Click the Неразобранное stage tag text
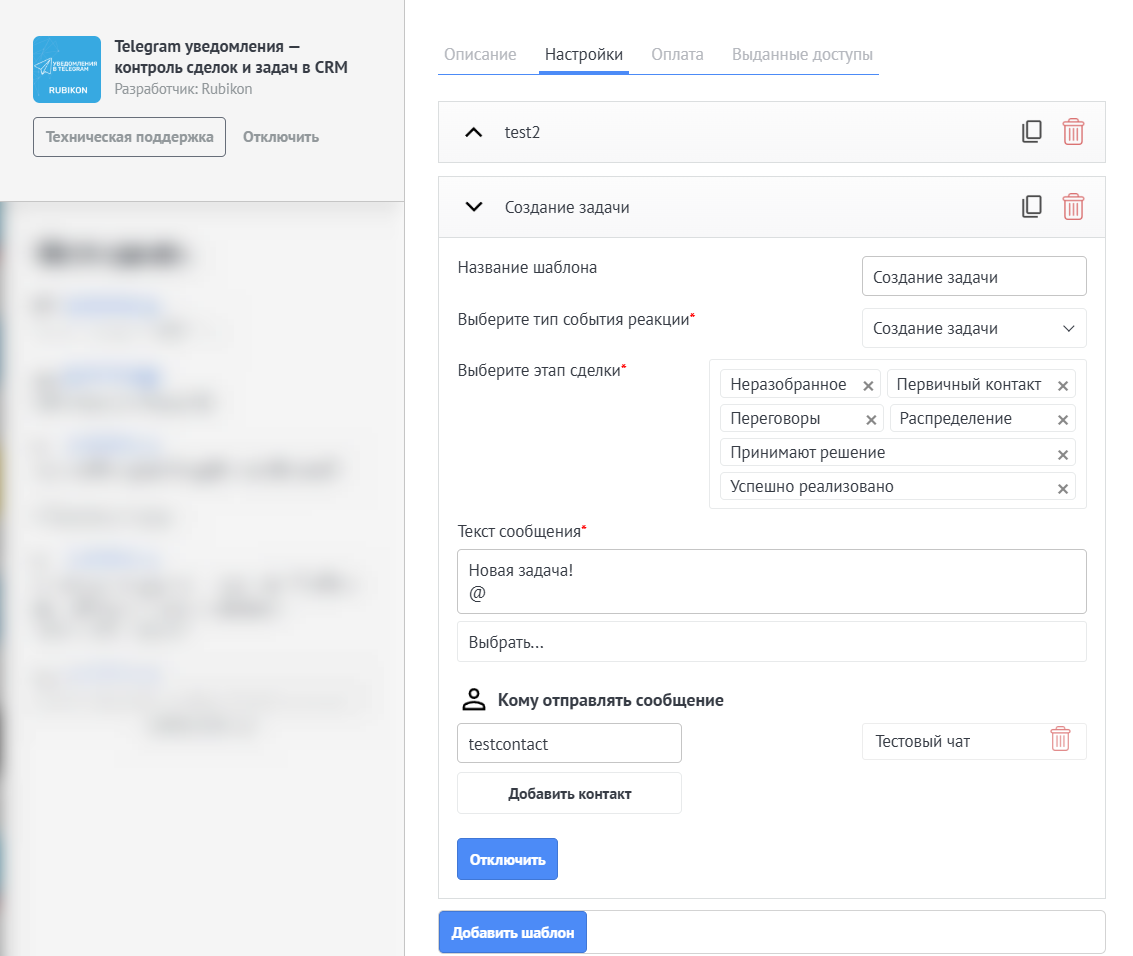 point(788,384)
